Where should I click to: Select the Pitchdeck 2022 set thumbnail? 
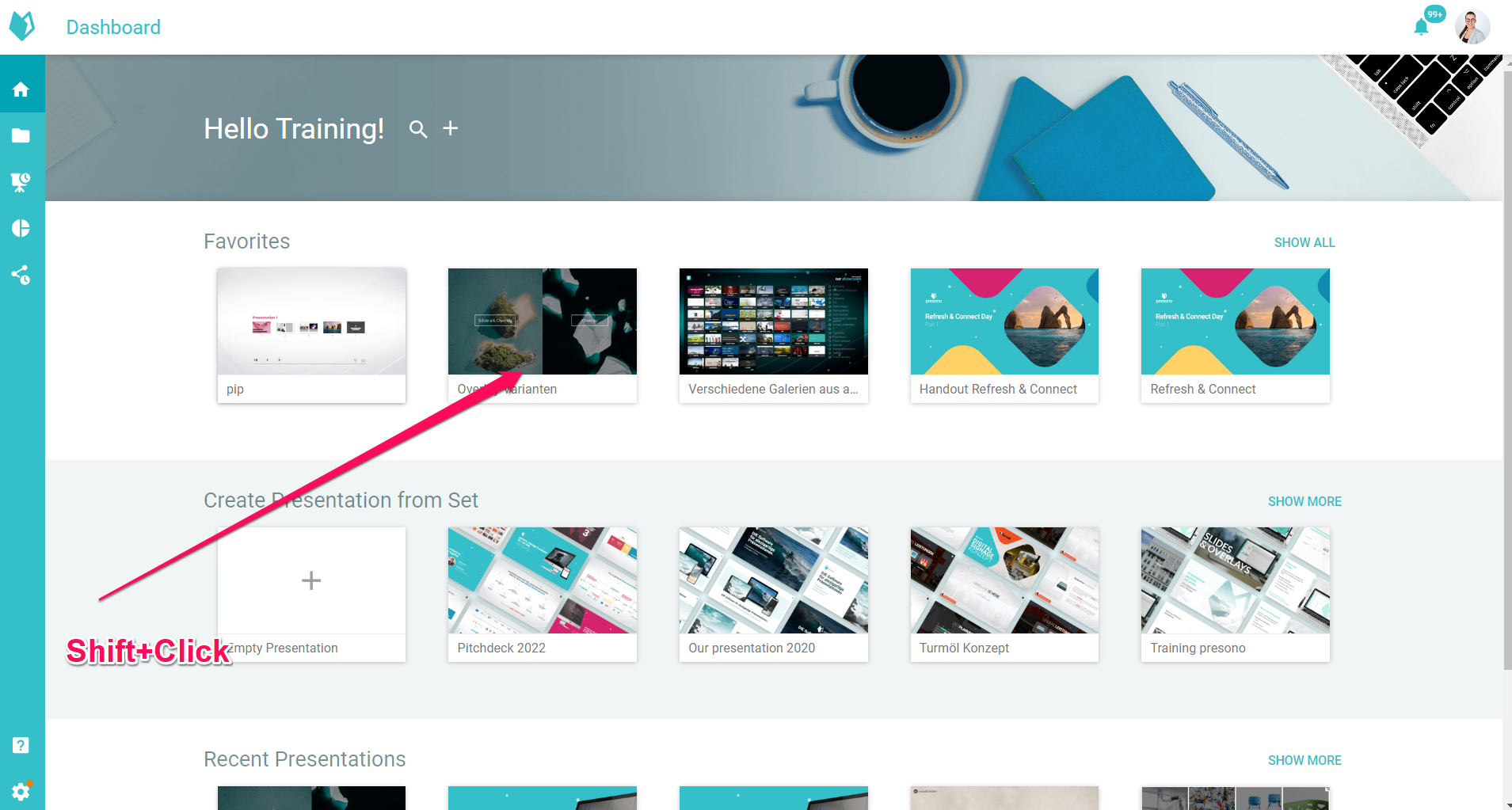click(543, 580)
